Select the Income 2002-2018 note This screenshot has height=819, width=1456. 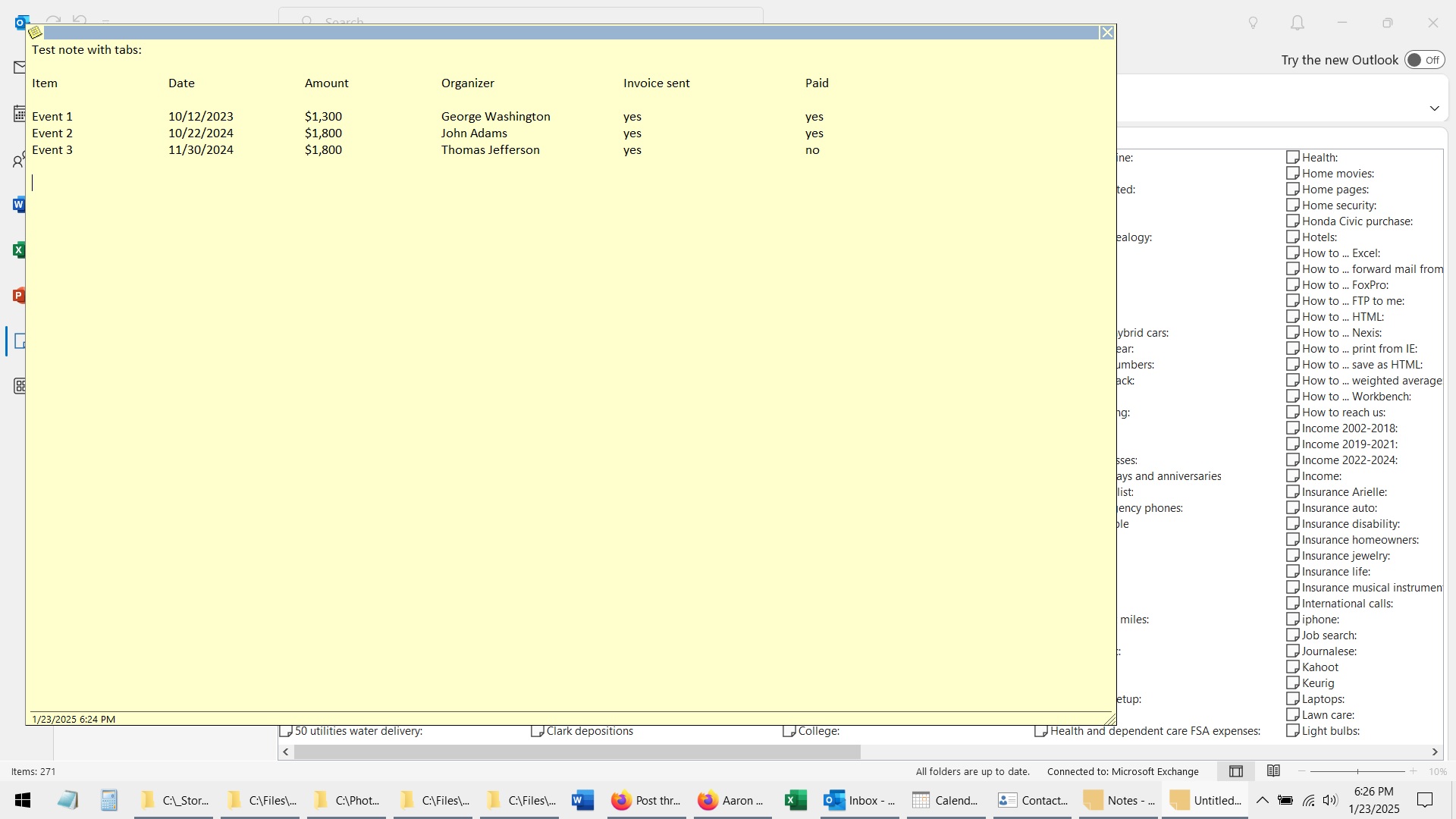1350,428
